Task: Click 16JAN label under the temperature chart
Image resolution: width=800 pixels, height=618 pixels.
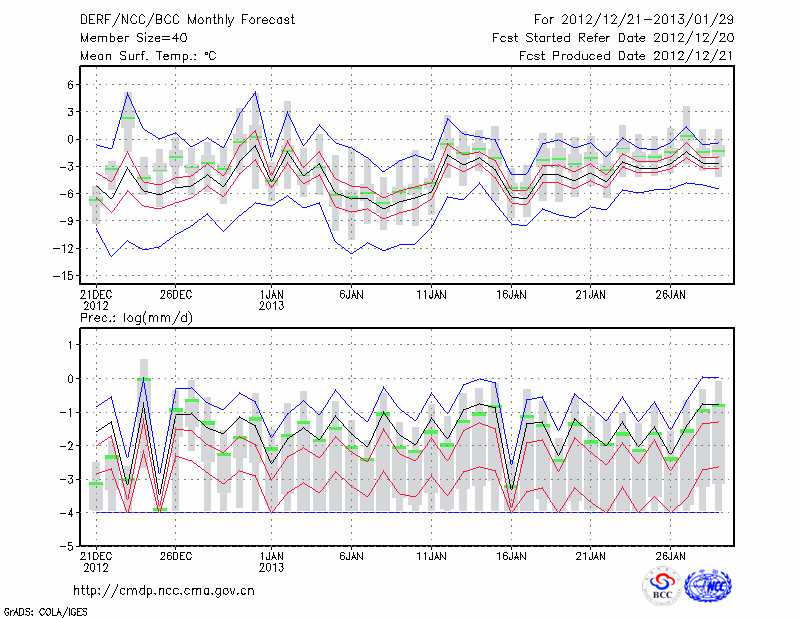Action: [511, 295]
